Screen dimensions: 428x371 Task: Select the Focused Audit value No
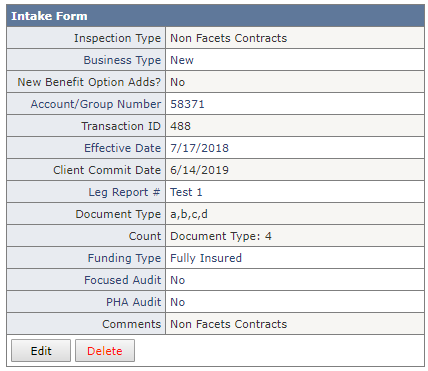pos(178,280)
